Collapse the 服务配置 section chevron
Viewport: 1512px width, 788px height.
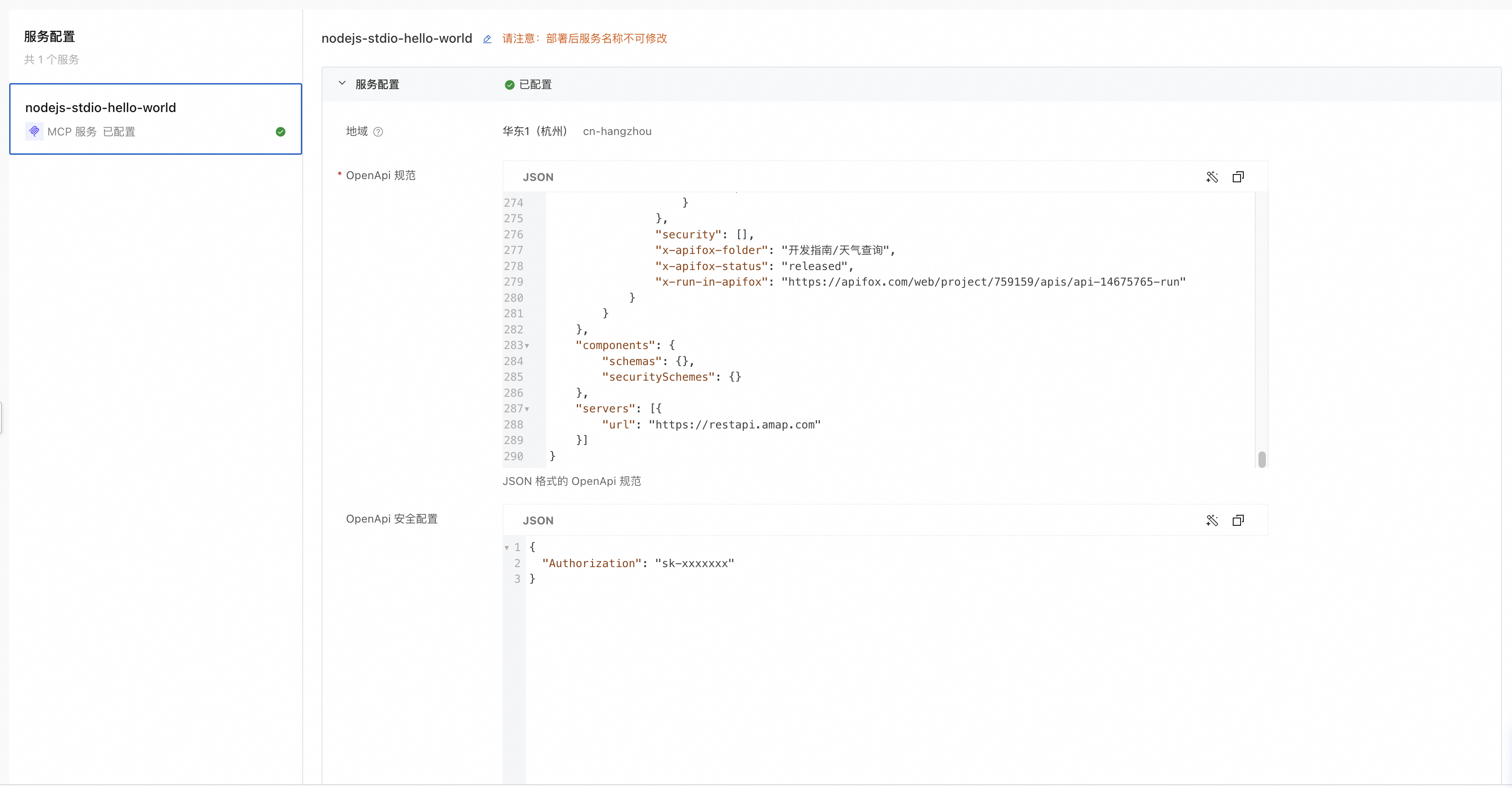coord(342,83)
